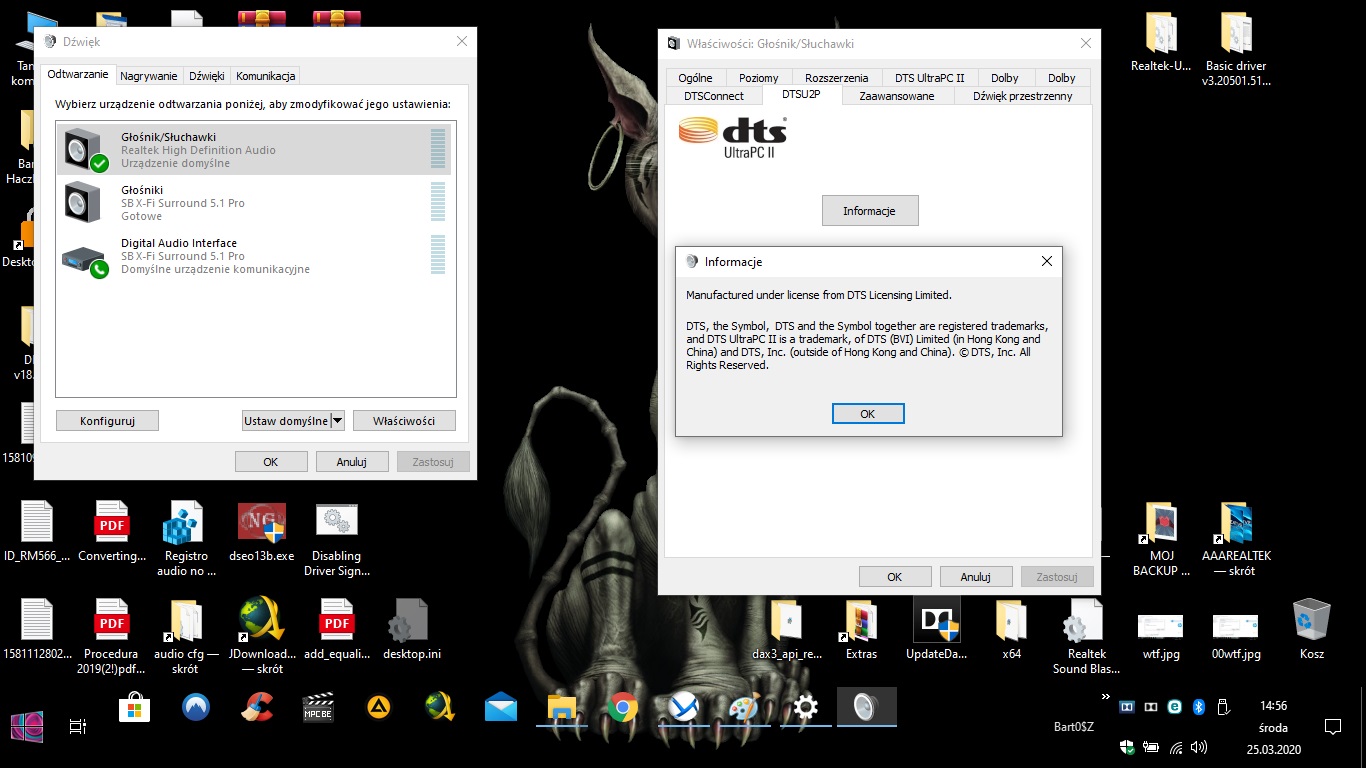Viewport: 1366px width, 768px height.
Task: Click the Właściwości button
Action: pyautogui.click(x=404, y=421)
